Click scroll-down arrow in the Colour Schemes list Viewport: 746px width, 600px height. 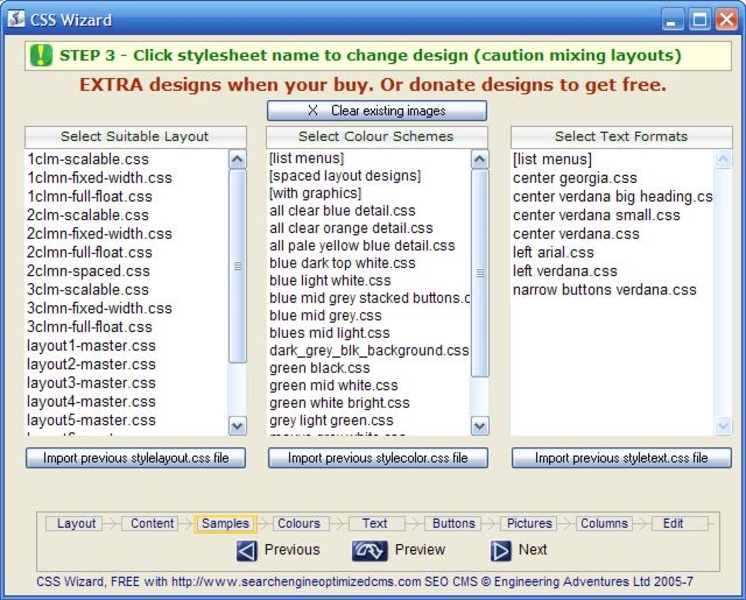(x=480, y=425)
